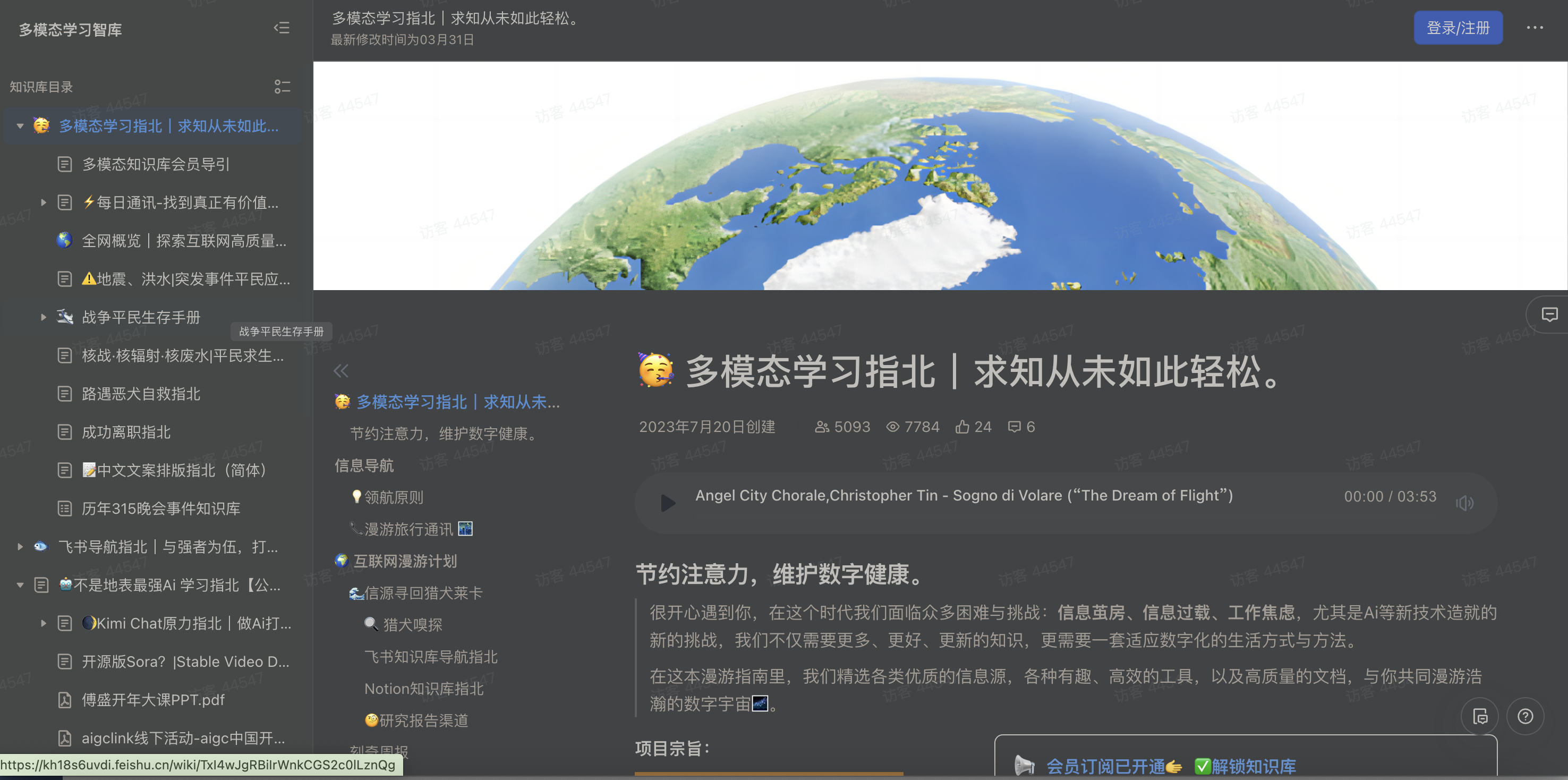1568x780 pixels.
Task: Click the header text 最新修改时间为03月31日
Action: (x=402, y=40)
